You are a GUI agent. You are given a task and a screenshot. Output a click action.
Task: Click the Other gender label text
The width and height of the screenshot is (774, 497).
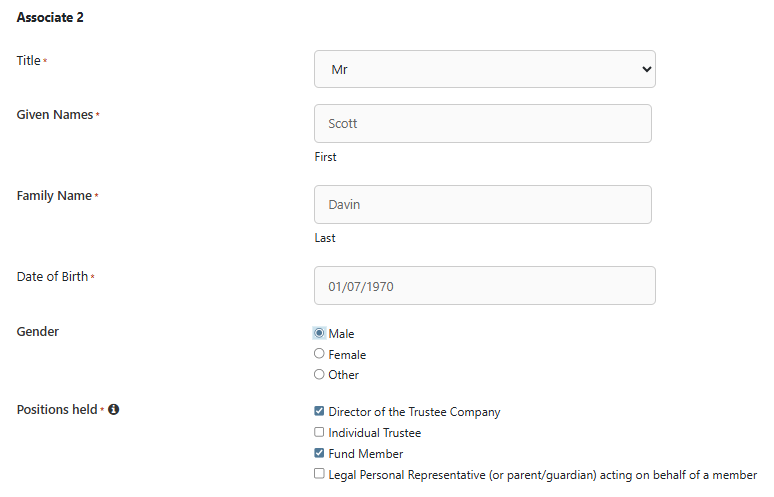pos(344,376)
